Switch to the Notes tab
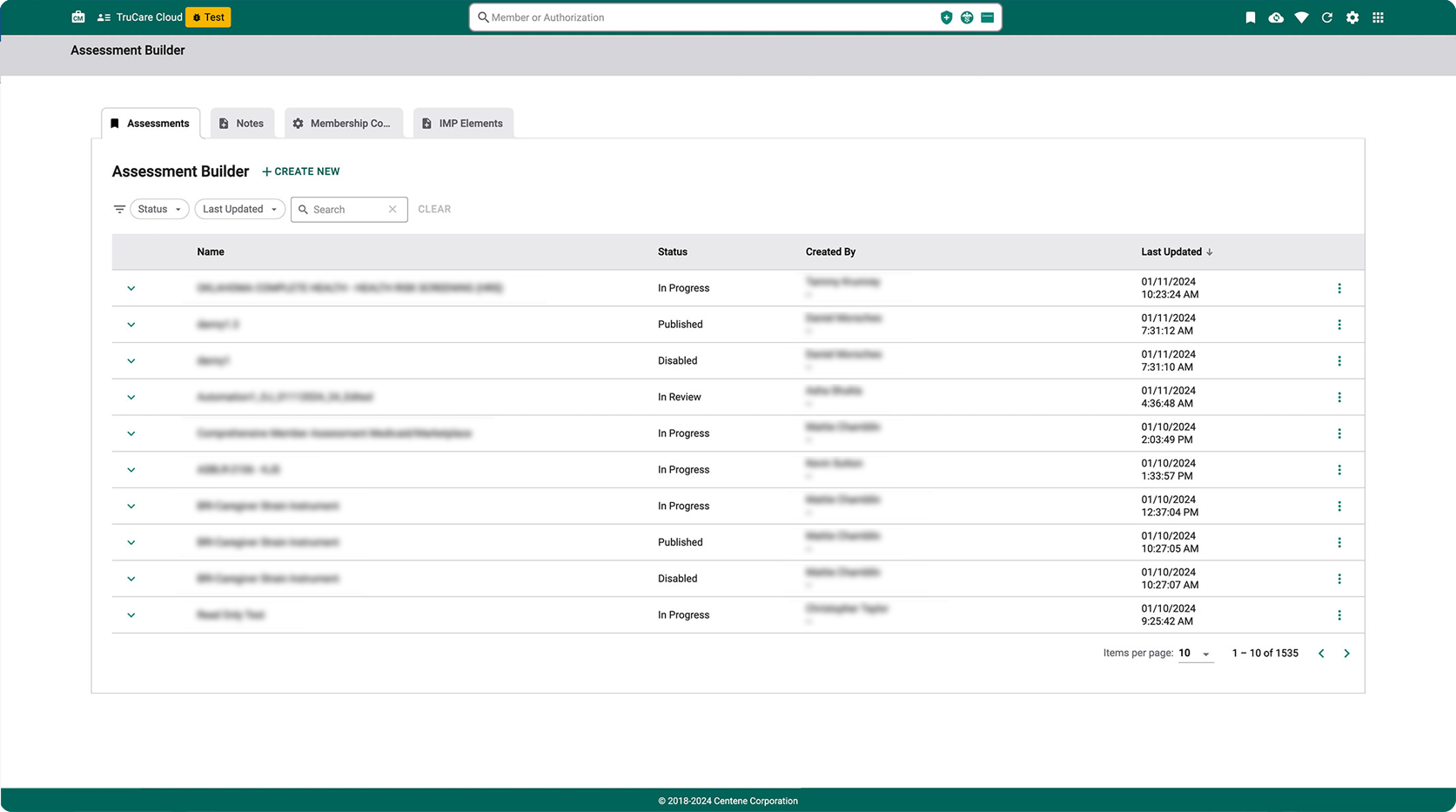The image size is (1456, 812). pos(242,124)
